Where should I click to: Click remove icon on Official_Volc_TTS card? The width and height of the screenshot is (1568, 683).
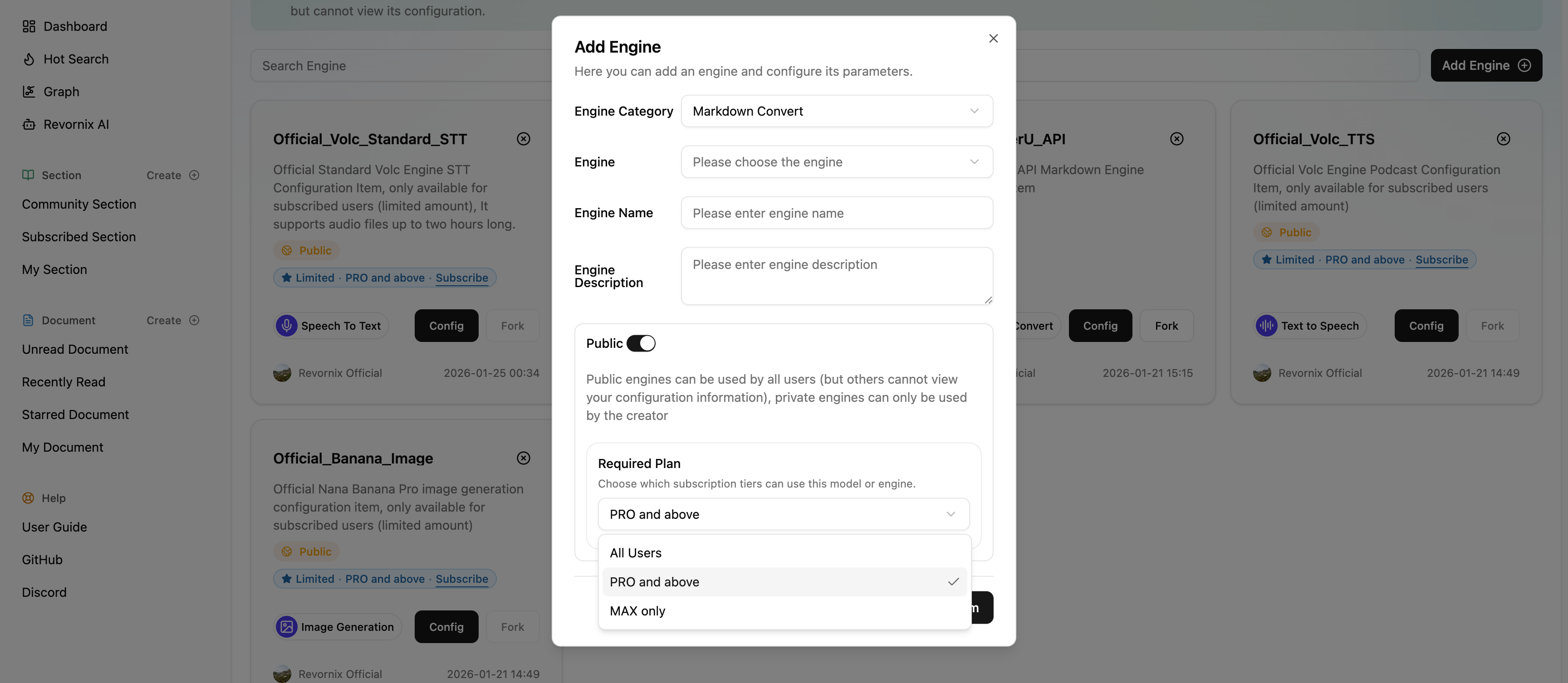[1503, 139]
